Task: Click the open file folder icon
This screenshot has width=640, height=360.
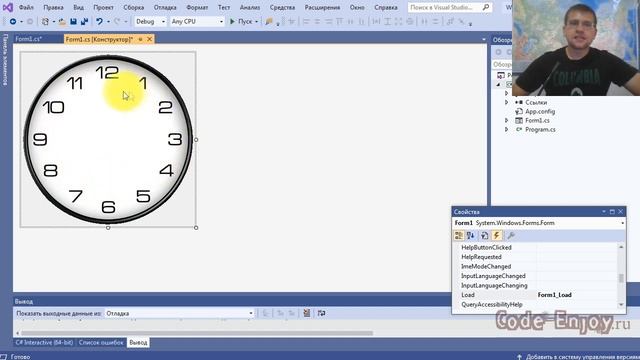Action: 62,21
